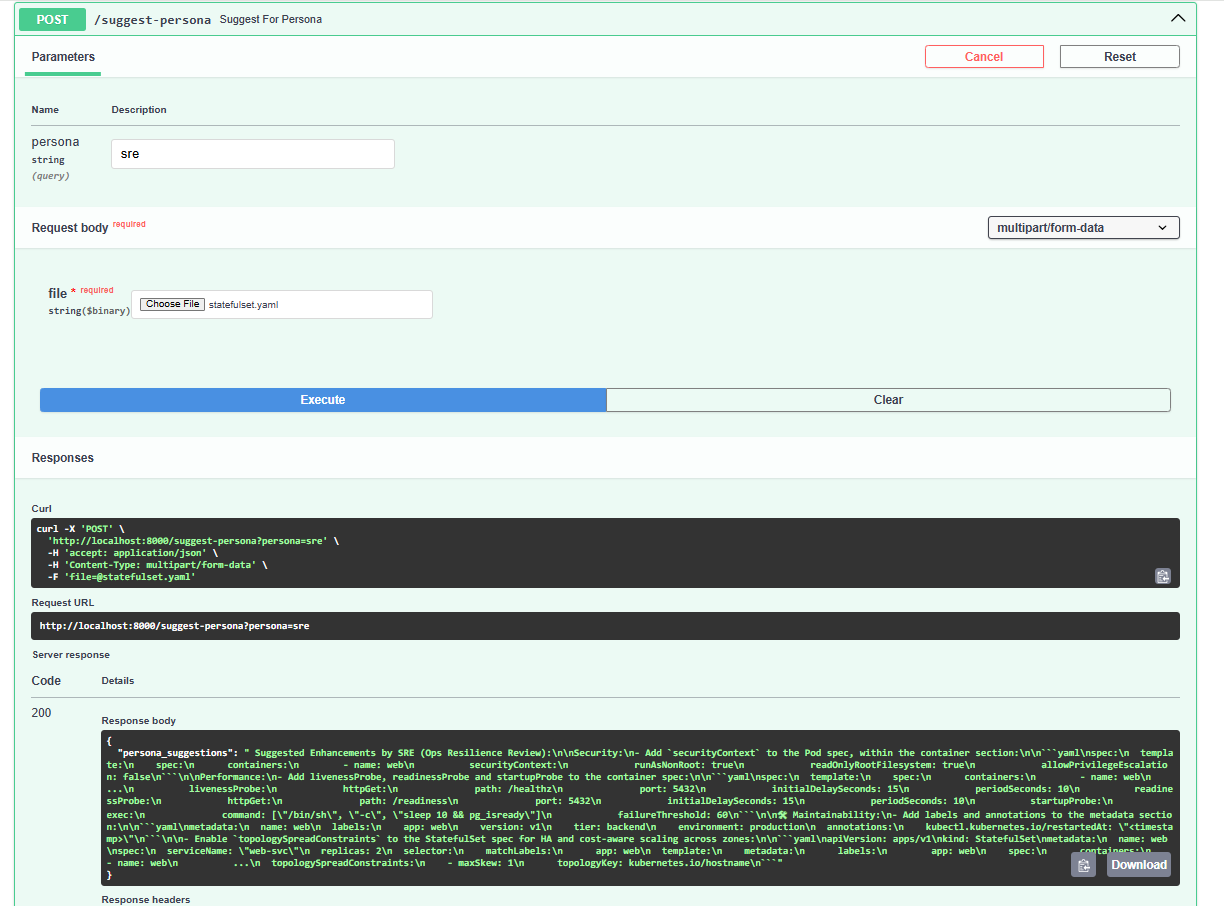Click the Responses section heading
Viewport: 1224px width, 906px height.
coord(63,458)
